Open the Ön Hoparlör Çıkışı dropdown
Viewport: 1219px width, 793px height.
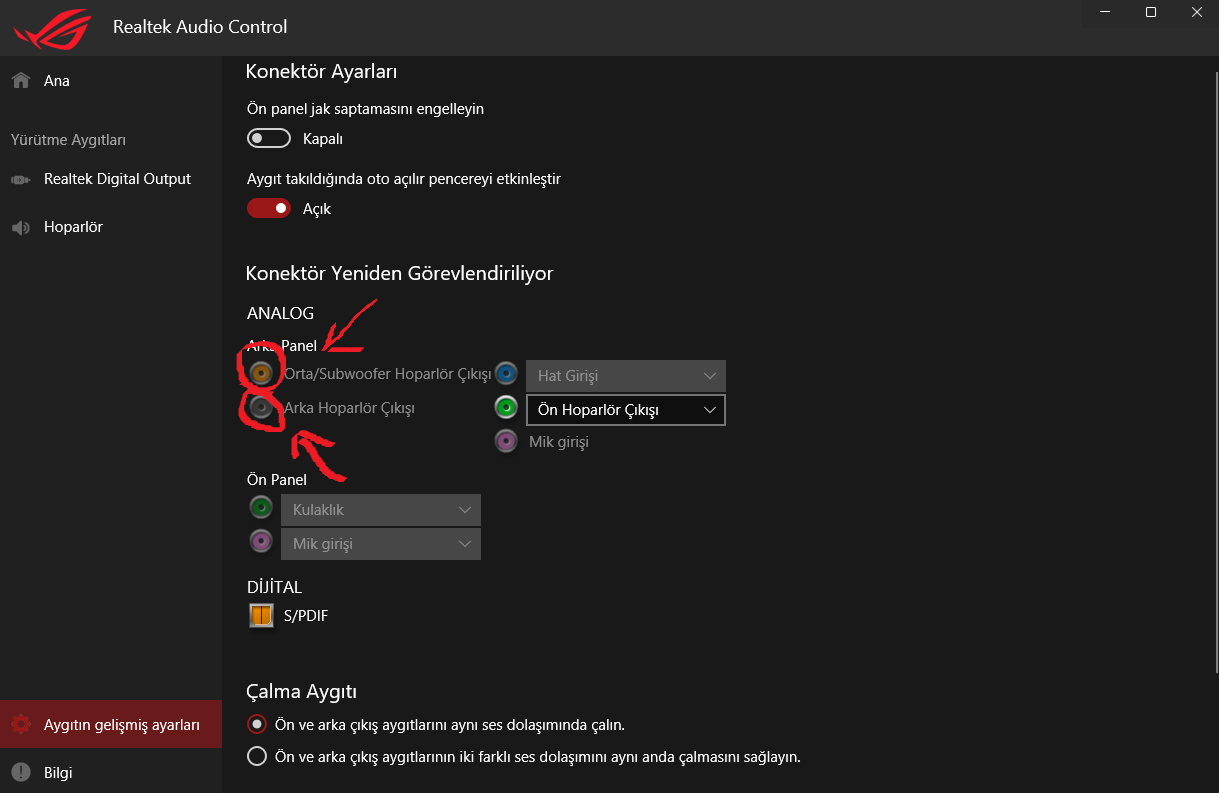click(626, 409)
